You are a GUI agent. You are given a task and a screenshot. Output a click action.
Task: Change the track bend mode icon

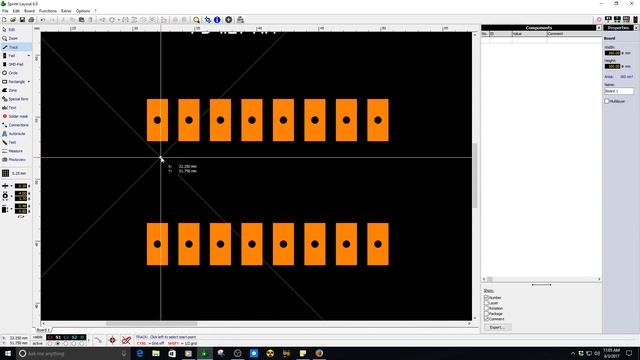98,340
